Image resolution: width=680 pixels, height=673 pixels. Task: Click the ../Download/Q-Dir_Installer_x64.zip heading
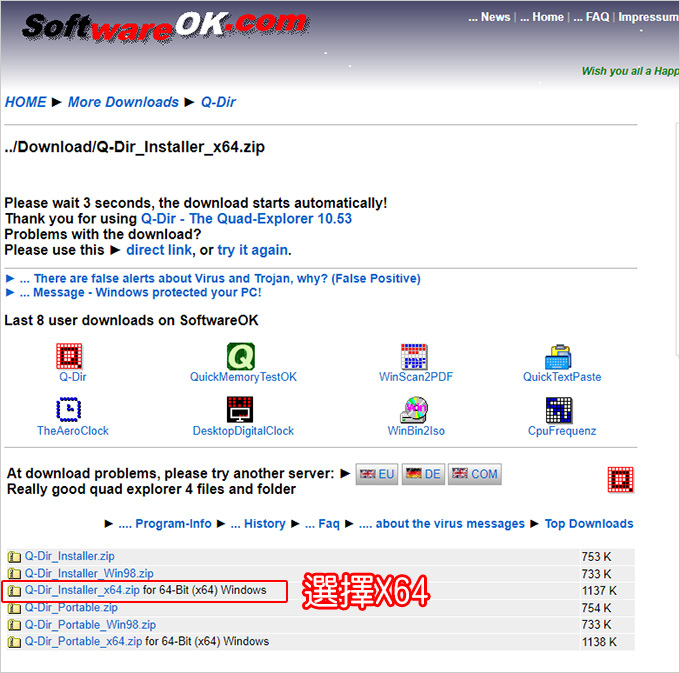point(134,147)
